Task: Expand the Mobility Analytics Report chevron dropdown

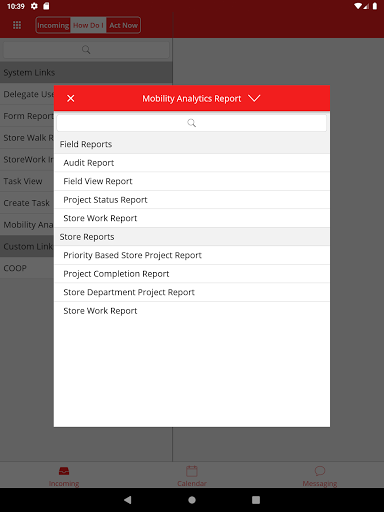Action: coord(254,98)
